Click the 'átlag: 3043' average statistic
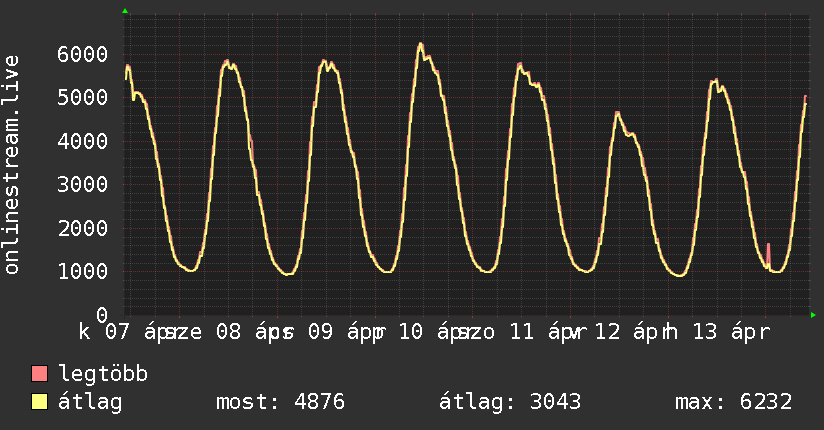The image size is (824, 430). 510,403
